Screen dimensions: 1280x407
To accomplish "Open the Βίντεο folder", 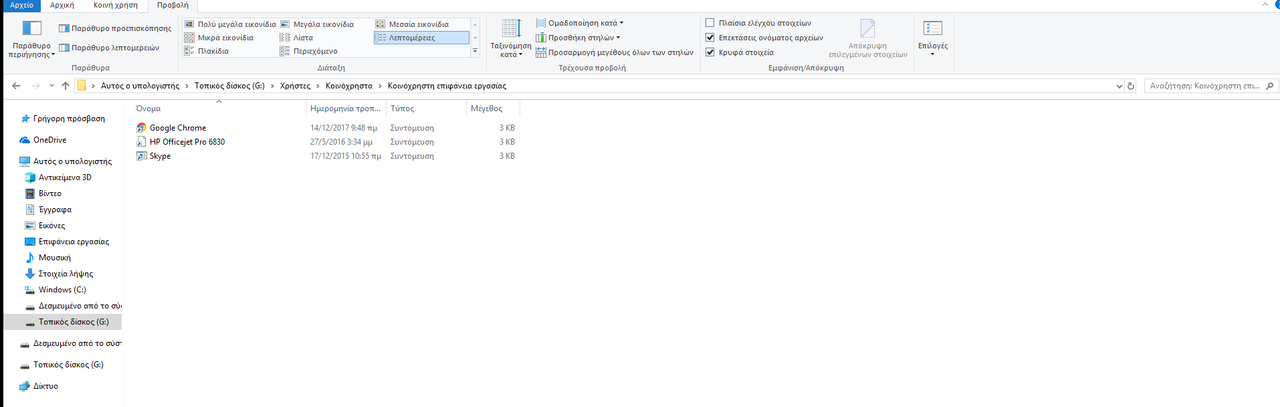I will (x=43, y=193).
